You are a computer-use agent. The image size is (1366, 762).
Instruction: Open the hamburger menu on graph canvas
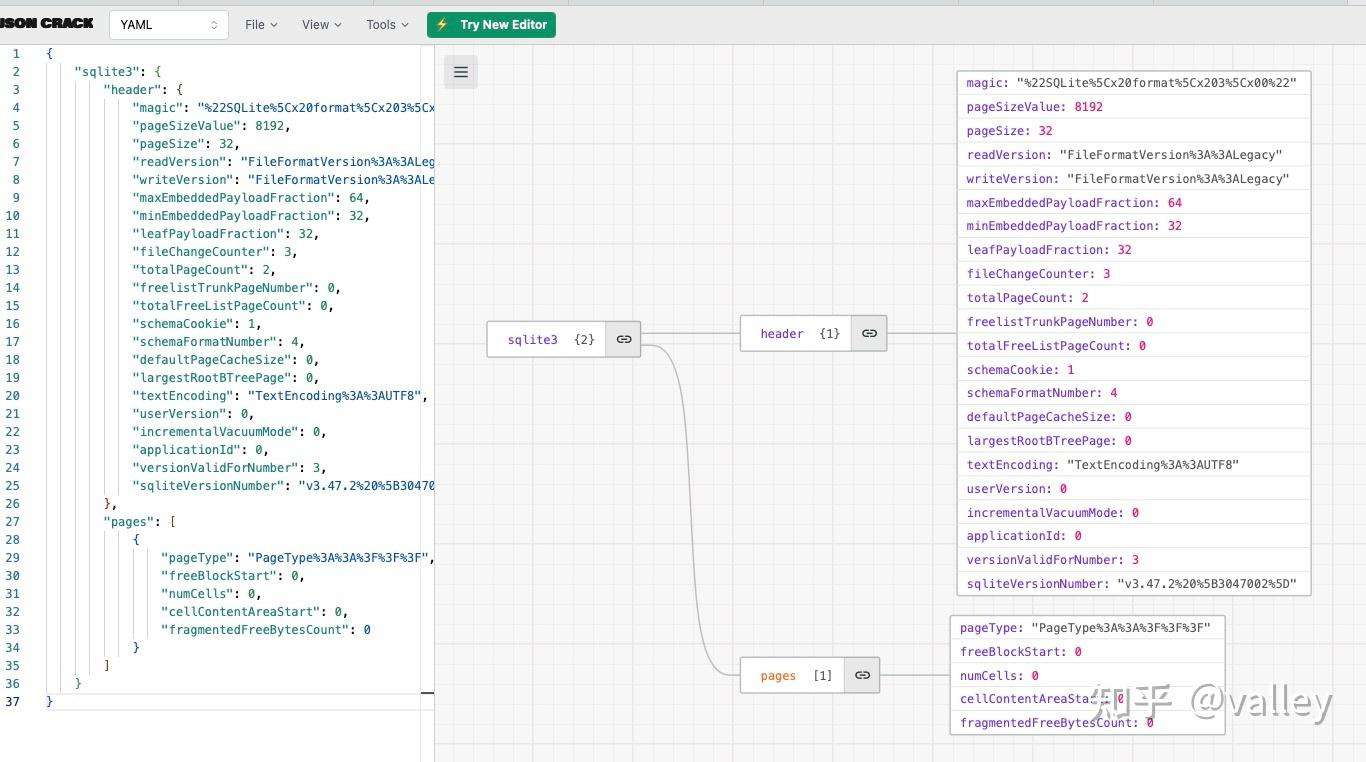click(461, 72)
